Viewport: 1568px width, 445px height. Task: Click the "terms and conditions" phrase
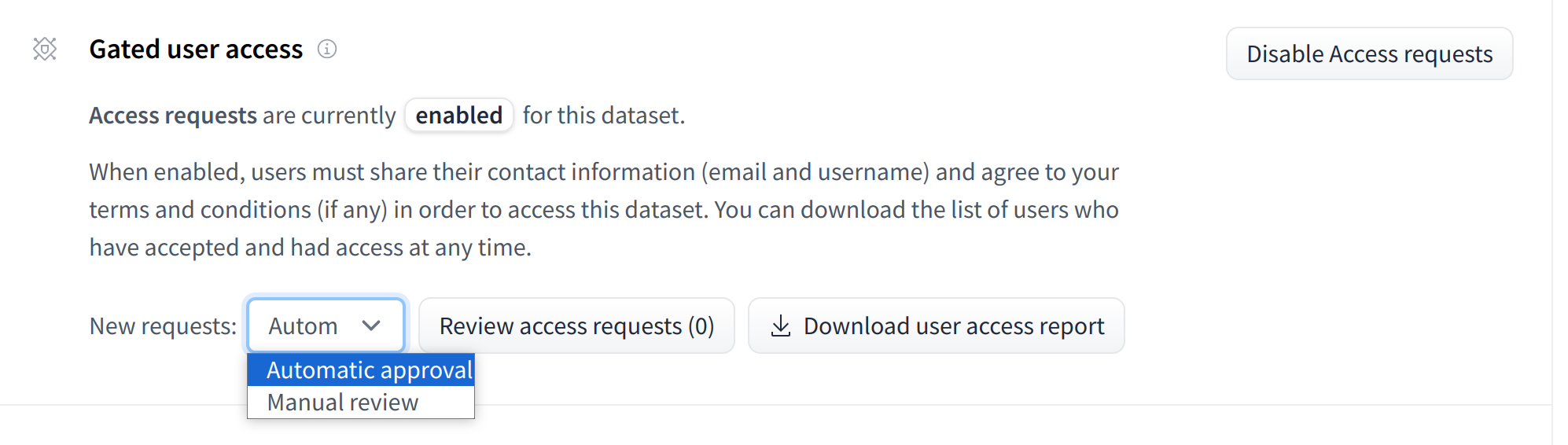pyautogui.click(x=200, y=210)
